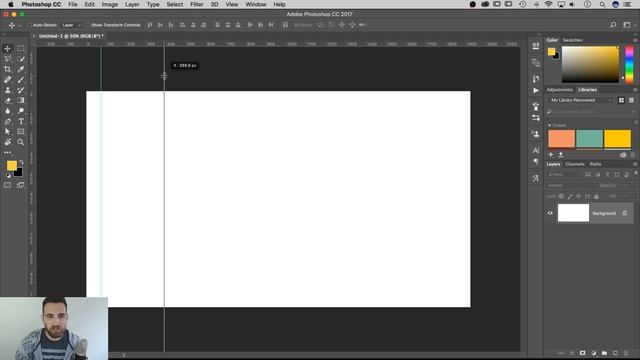
Task: Open the Actions panel play icon
Action: click(x=536, y=91)
